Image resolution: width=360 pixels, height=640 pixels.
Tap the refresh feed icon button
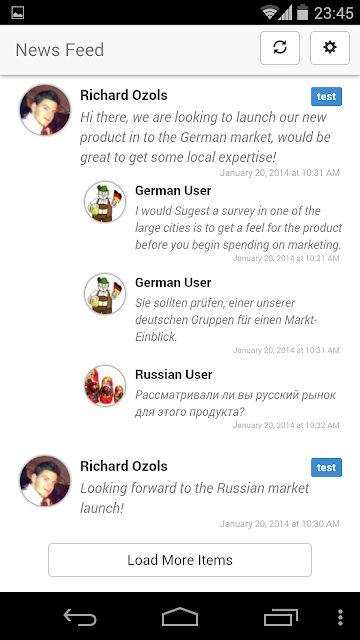point(280,48)
